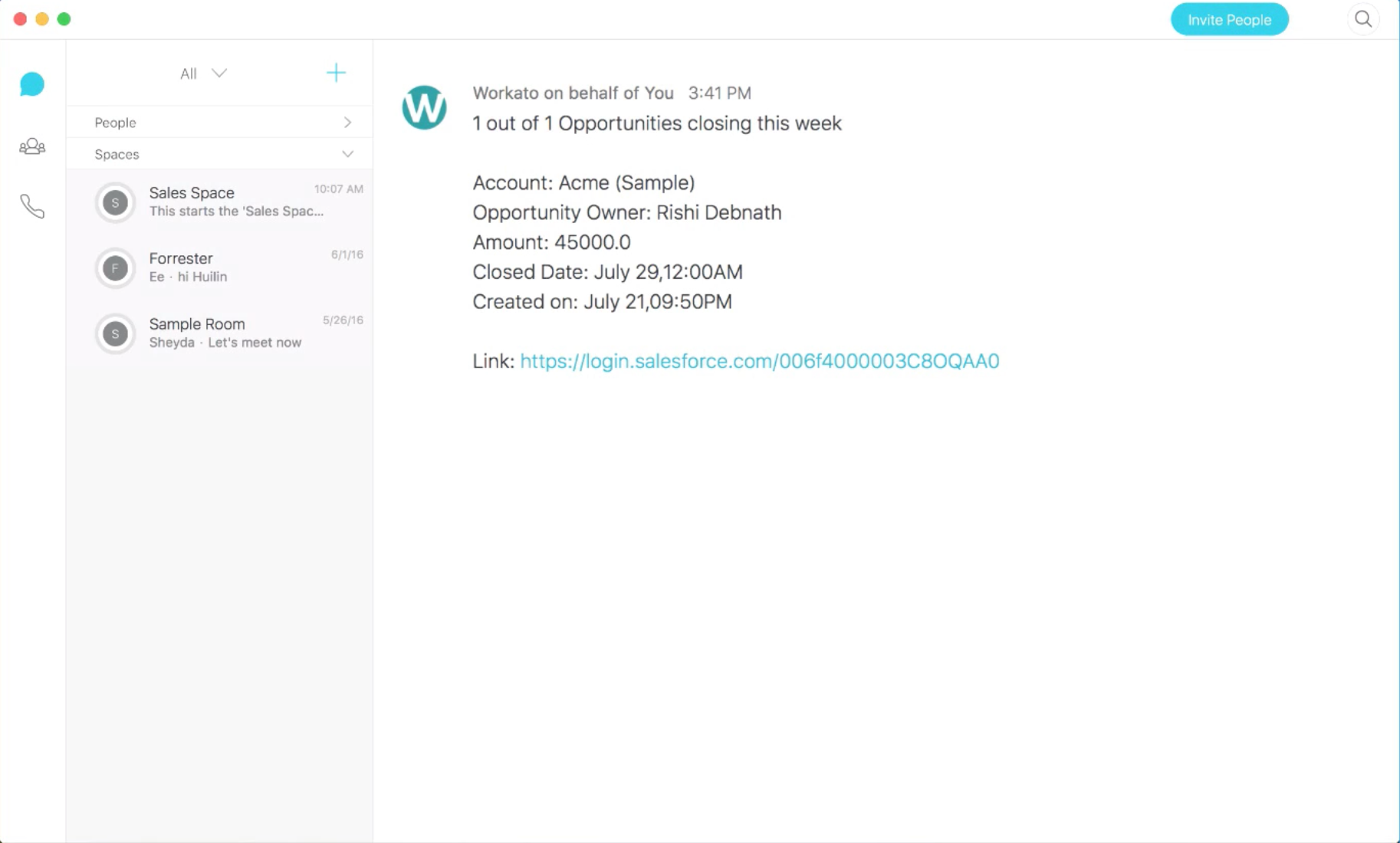This screenshot has width=1400, height=843.
Task: Click 'Ee · hi Huilin' preview
Action: 188,277
